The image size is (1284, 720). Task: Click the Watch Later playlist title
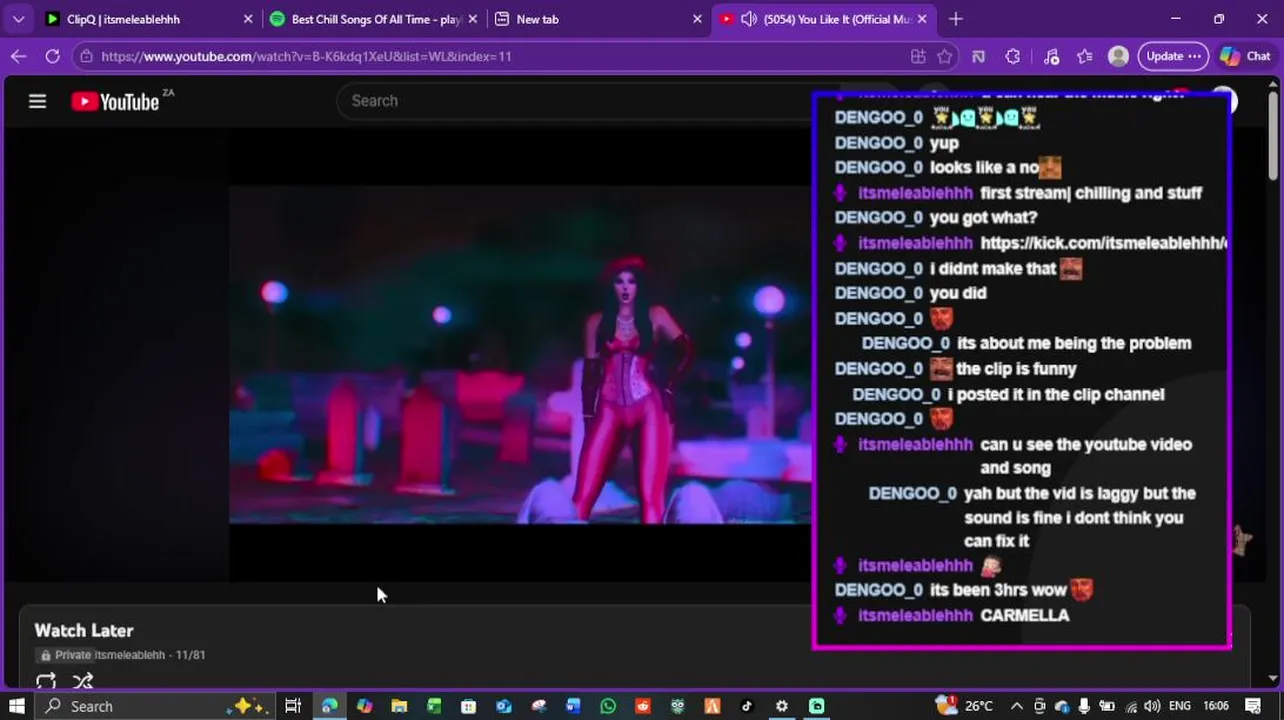tap(84, 631)
